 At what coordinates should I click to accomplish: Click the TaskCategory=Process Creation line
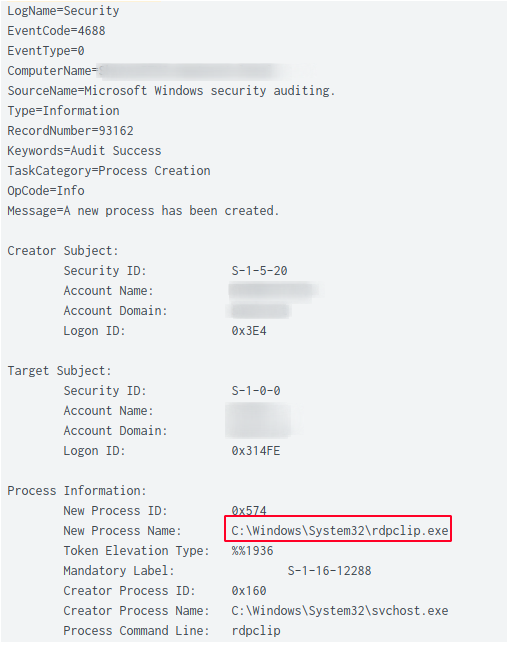(x=109, y=171)
